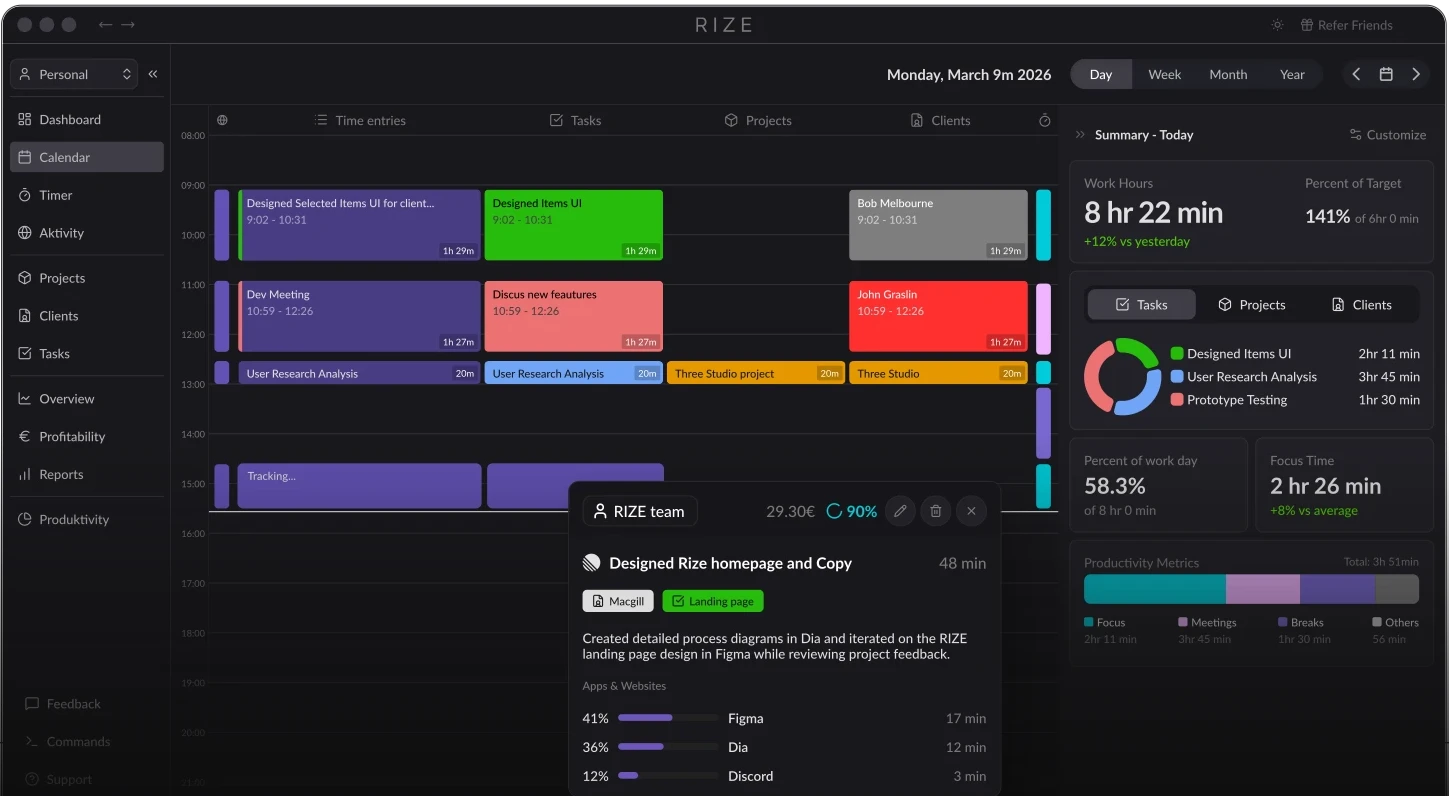Open the date picker calendar icon
Viewport: 1449px width, 796px height.
point(1386,74)
